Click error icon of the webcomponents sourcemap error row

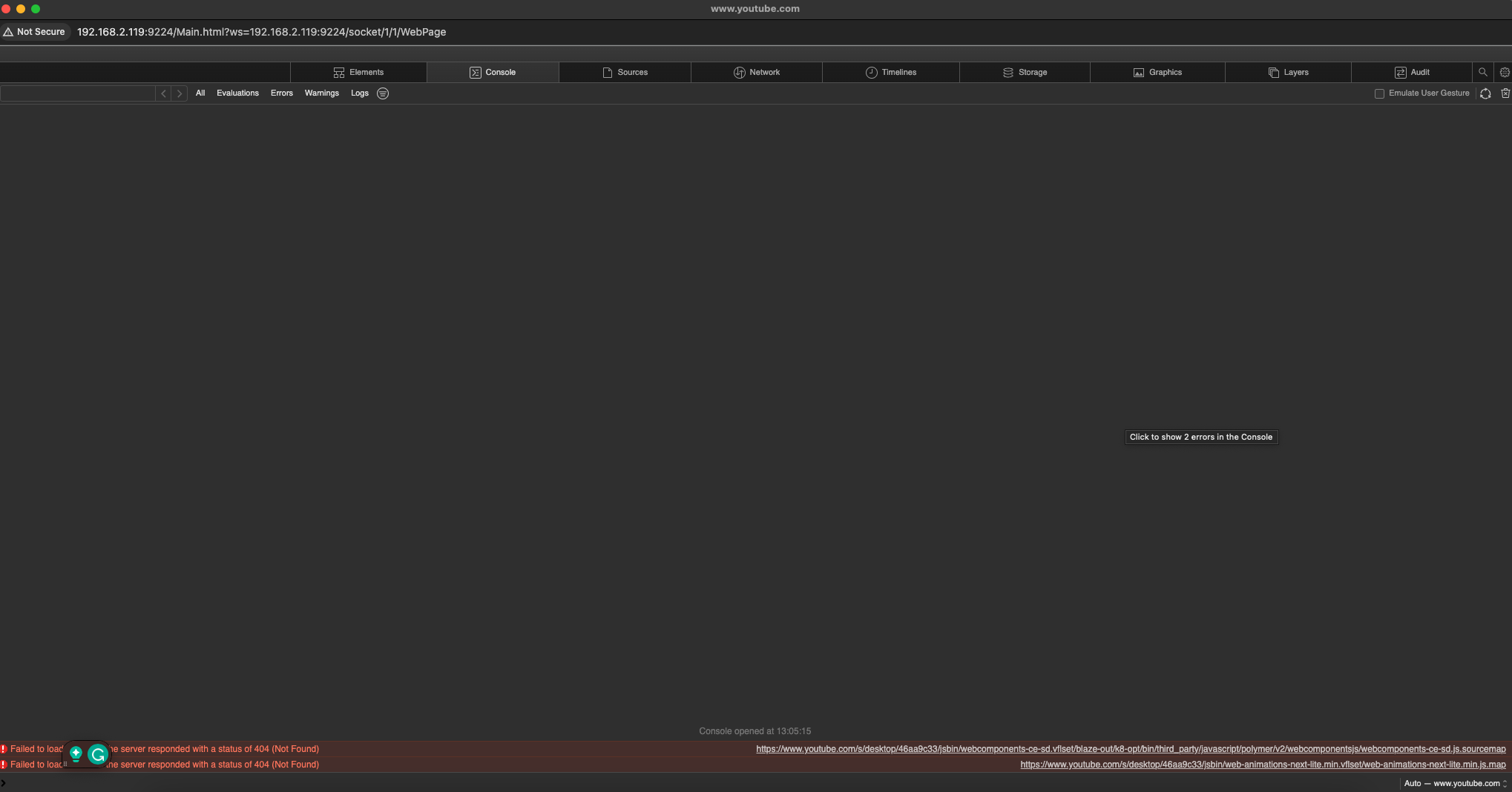tap(4, 749)
